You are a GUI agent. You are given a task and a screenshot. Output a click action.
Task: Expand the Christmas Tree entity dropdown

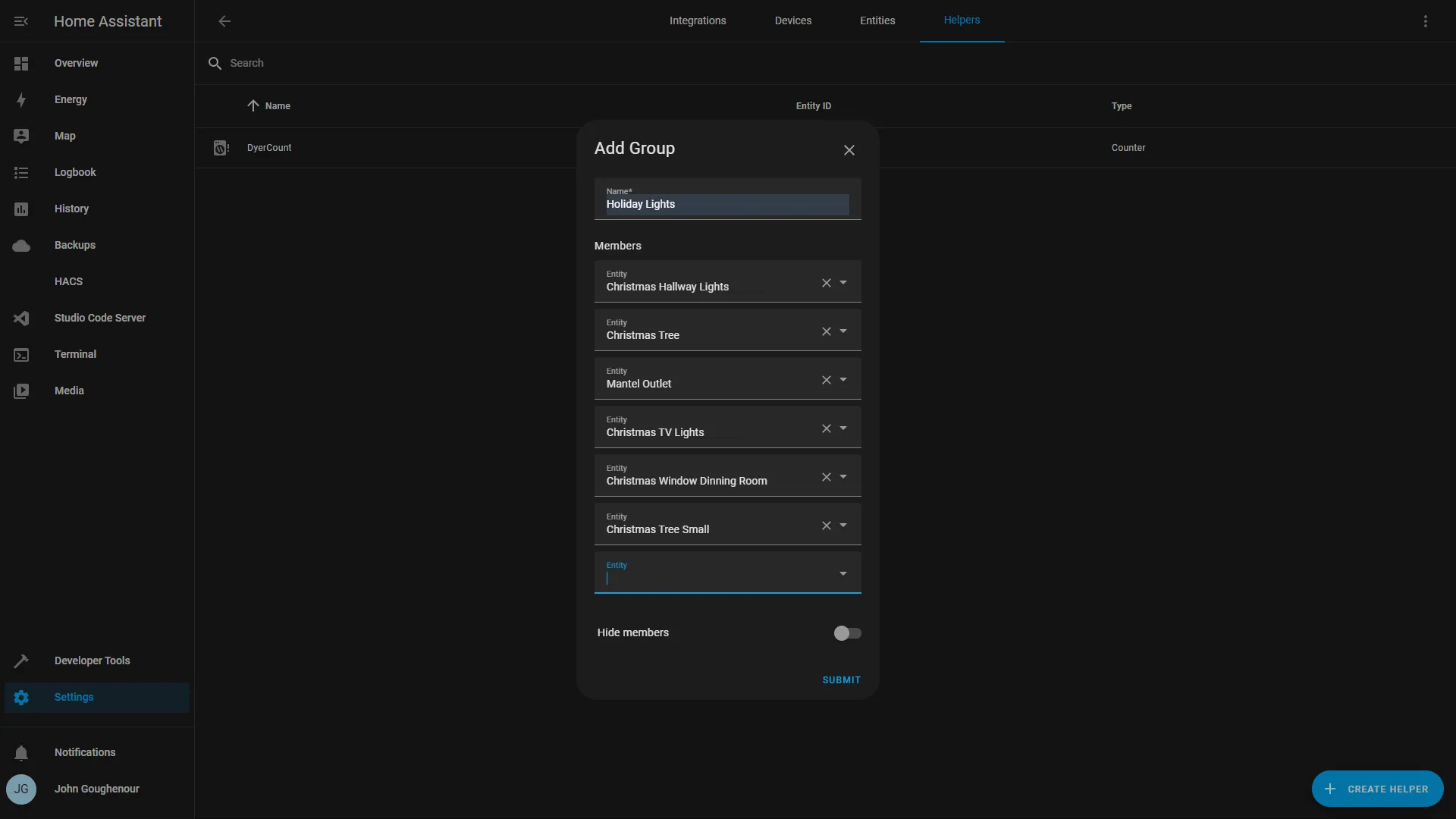843,330
